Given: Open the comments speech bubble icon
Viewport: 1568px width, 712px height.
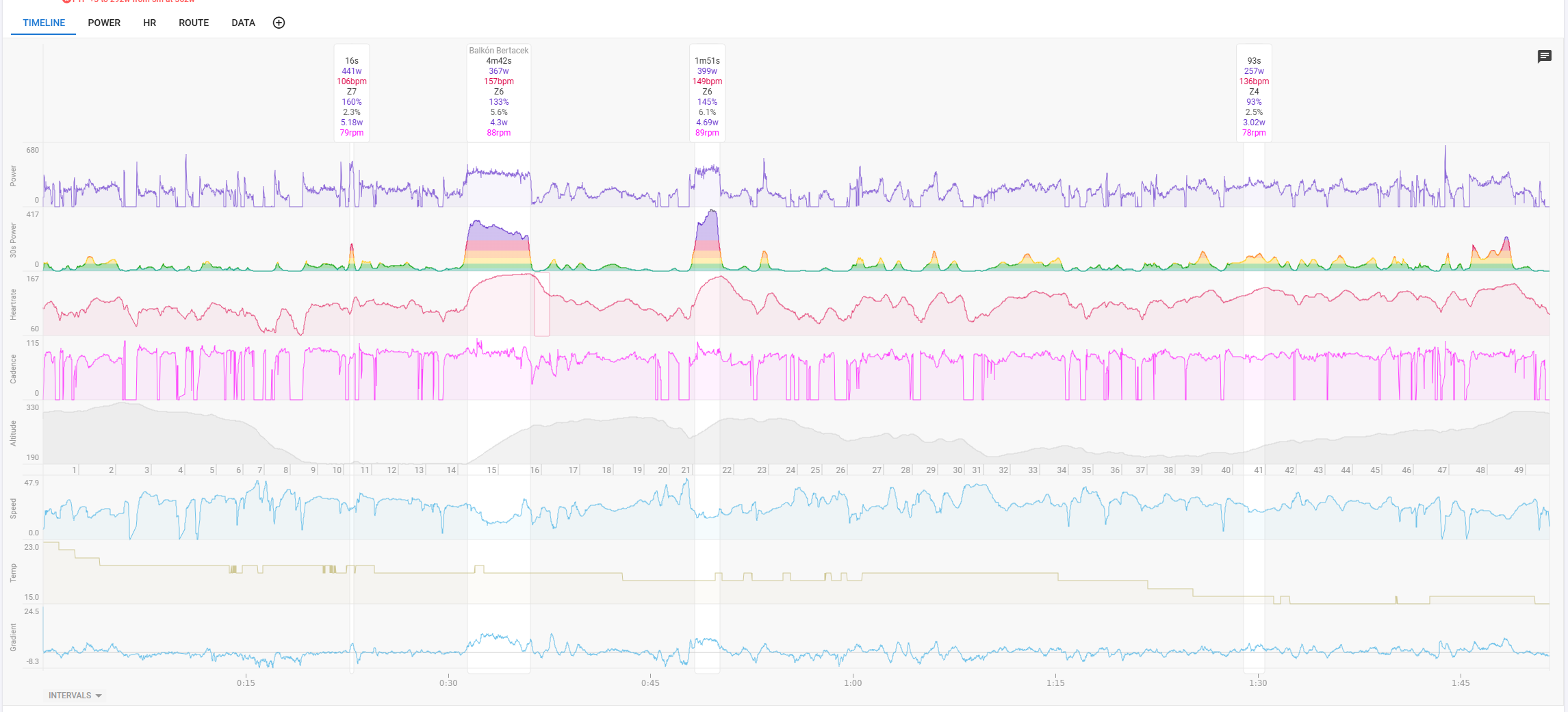Looking at the screenshot, I should click(1544, 57).
